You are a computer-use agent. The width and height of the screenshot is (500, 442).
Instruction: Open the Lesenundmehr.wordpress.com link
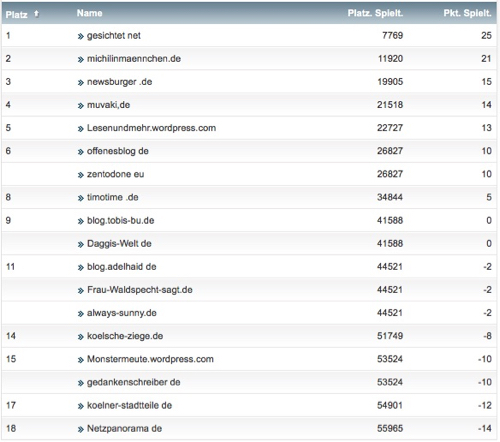coord(151,128)
